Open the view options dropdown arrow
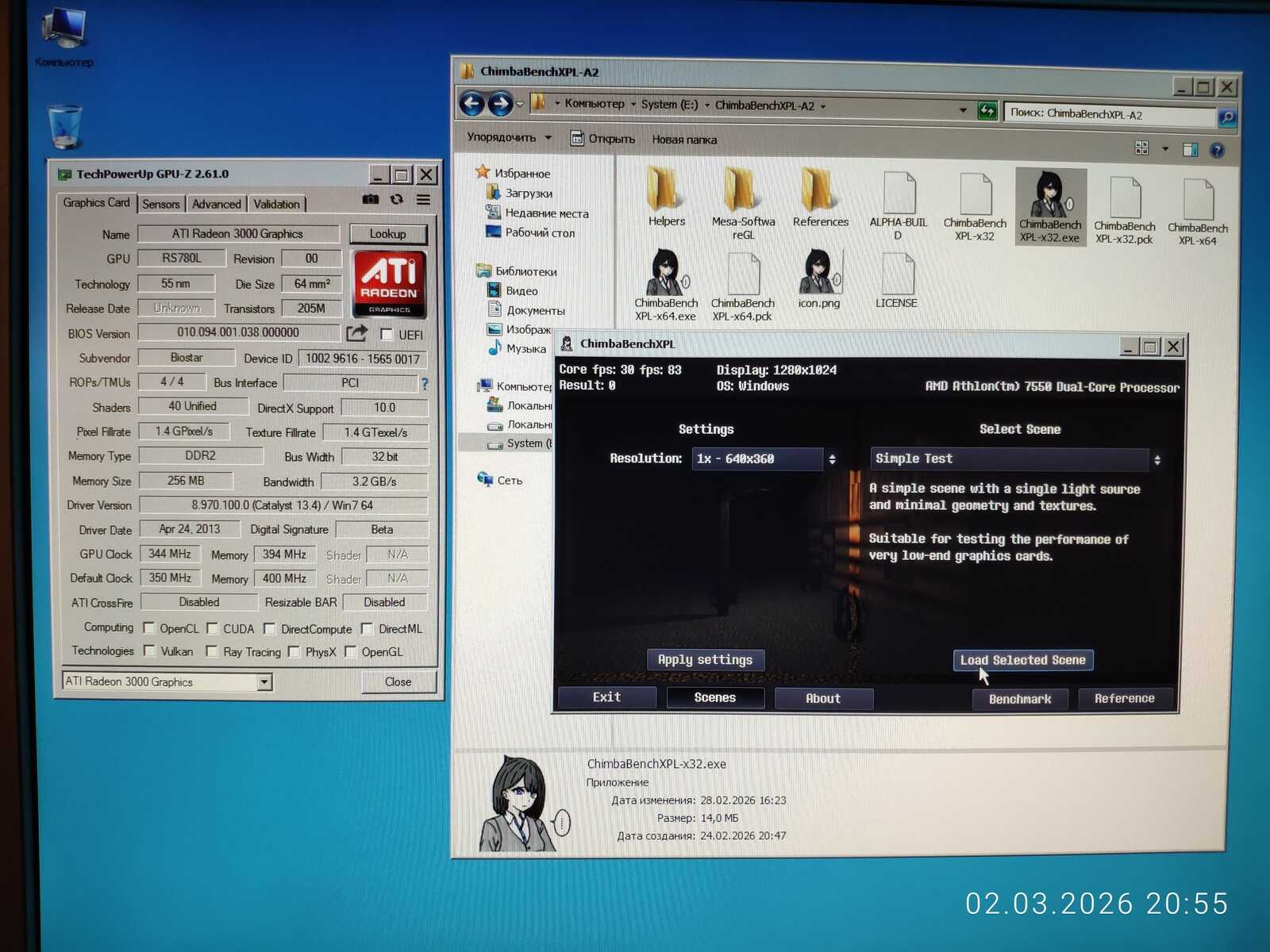This screenshot has width=1270, height=952. tap(1165, 148)
